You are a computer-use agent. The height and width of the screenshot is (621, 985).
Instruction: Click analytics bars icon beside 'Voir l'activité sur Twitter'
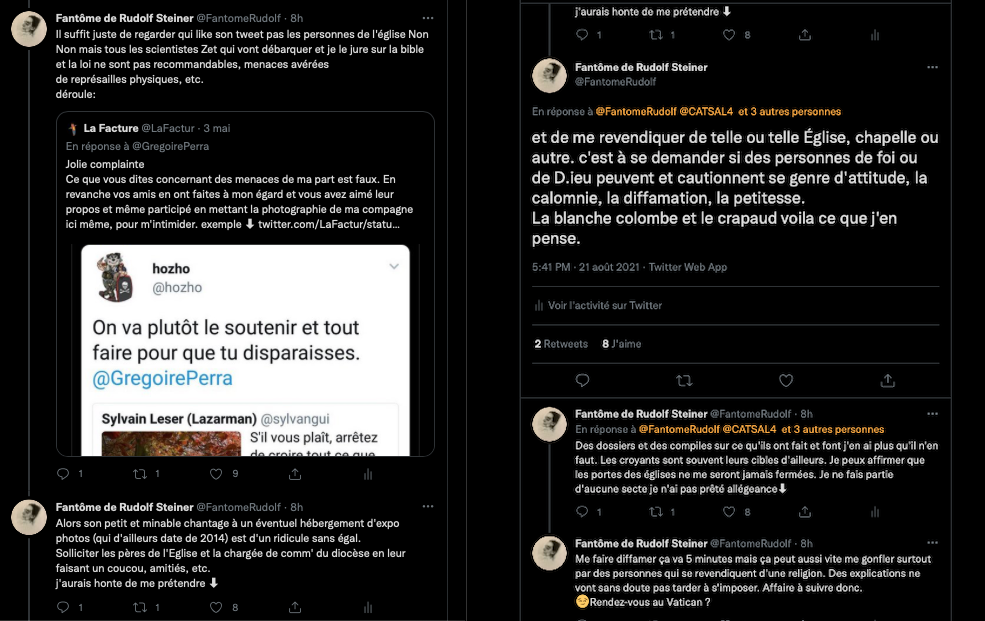(x=539, y=306)
